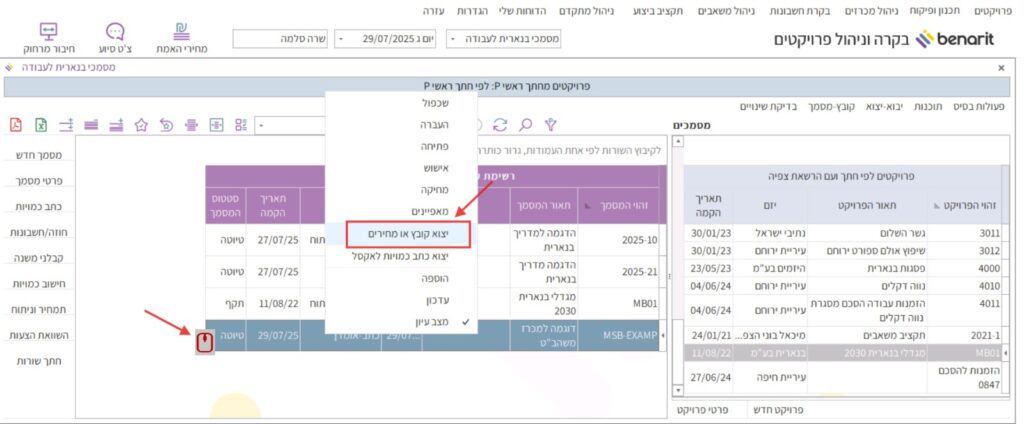
Task: Open מחירי האמת price tool
Action: coord(181,38)
